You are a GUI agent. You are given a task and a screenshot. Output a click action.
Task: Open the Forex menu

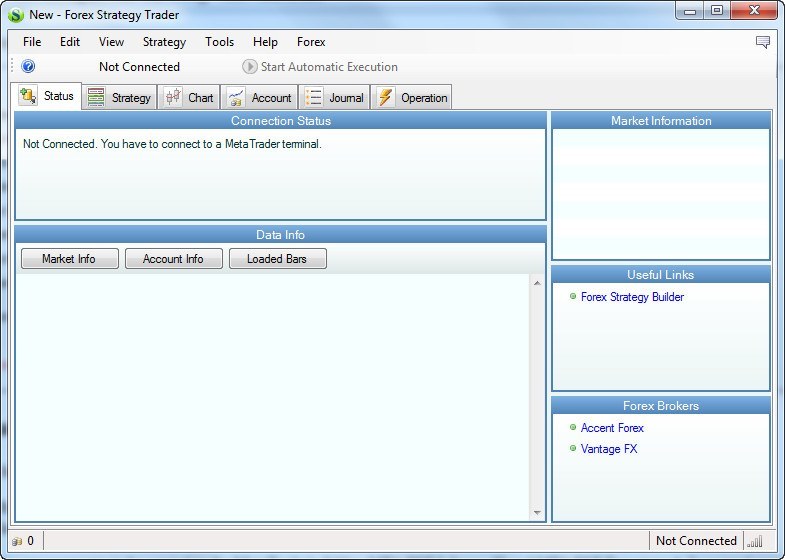[x=311, y=42]
